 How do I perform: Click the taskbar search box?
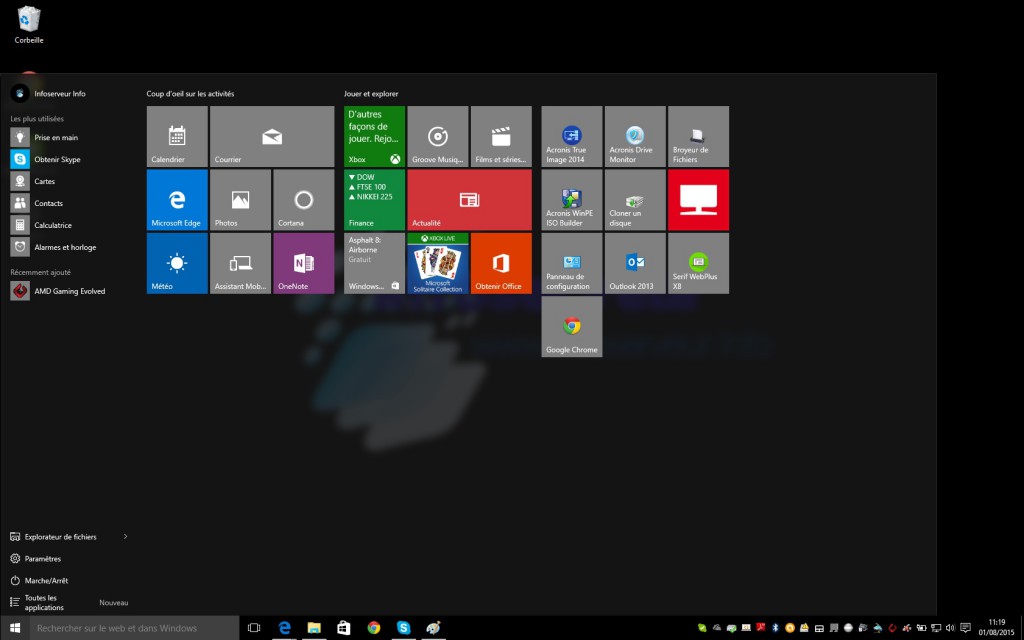point(135,628)
